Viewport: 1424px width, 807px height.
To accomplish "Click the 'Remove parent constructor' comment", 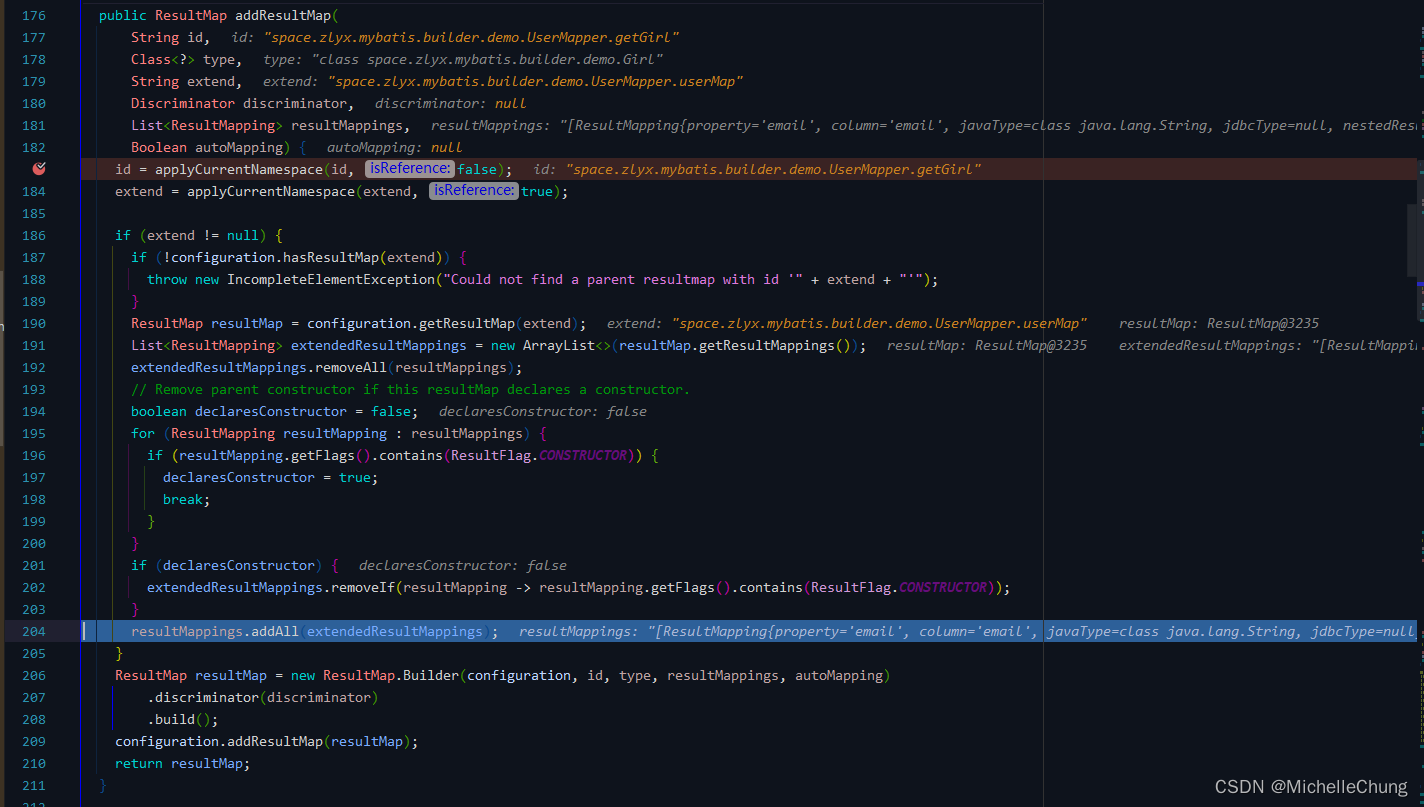I will (x=410, y=389).
